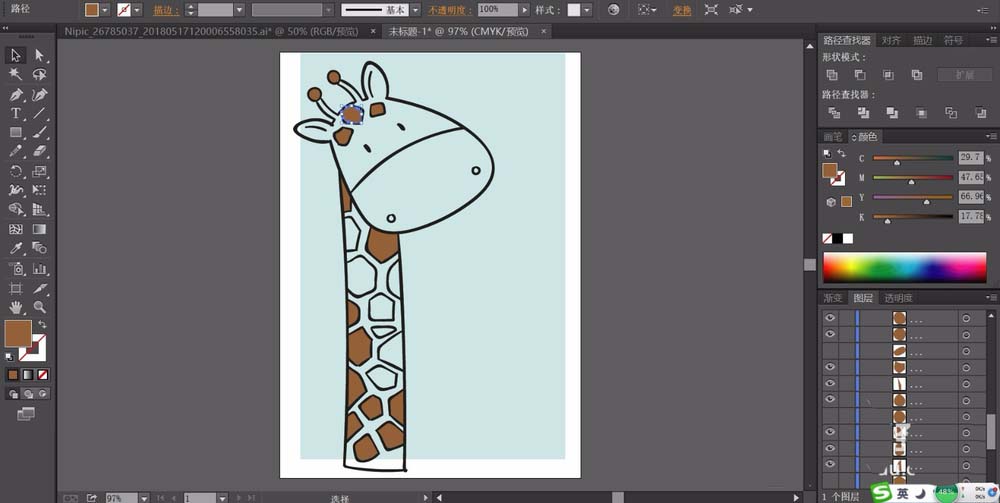This screenshot has height=503, width=1000.
Task: Open zoom level 97% dropdown in status bar
Action: click(144, 498)
